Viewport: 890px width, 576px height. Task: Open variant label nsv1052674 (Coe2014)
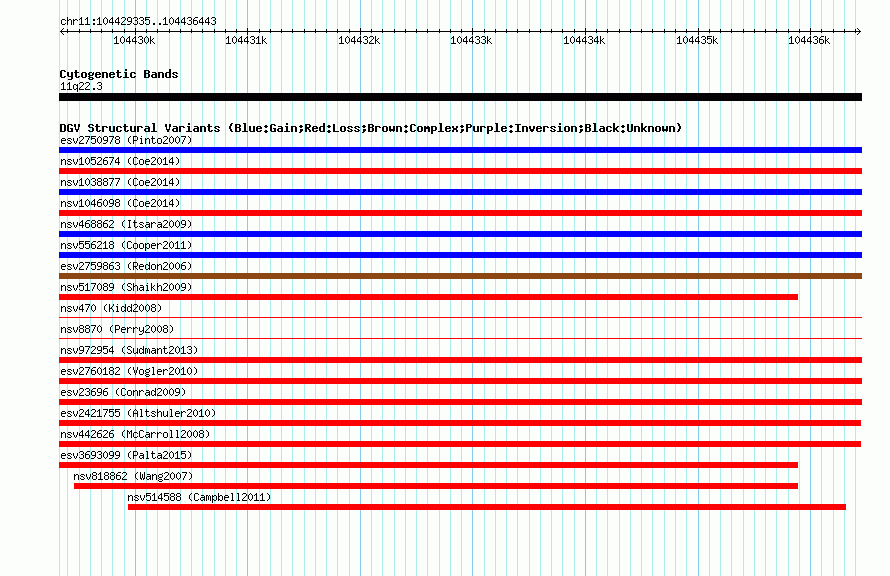click(120, 161)
